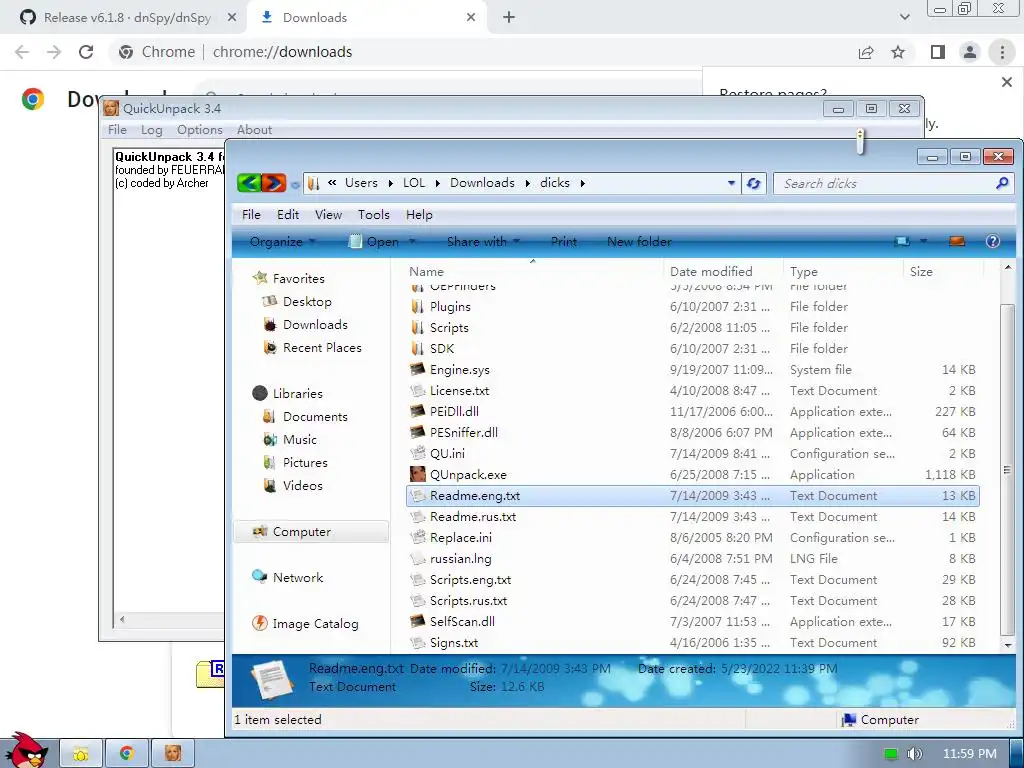Click the New folder button
Image resolution: width=1024 pixels, height=768 pixels.
coord(639,242)
